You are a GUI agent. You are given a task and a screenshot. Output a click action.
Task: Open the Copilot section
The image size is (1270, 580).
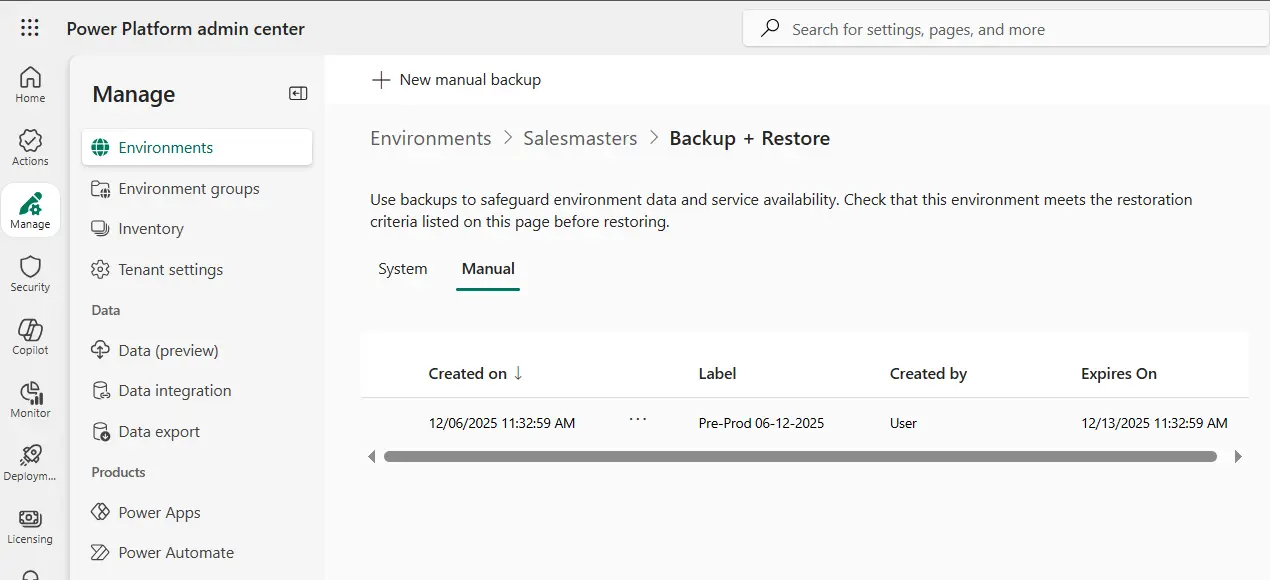29,335
